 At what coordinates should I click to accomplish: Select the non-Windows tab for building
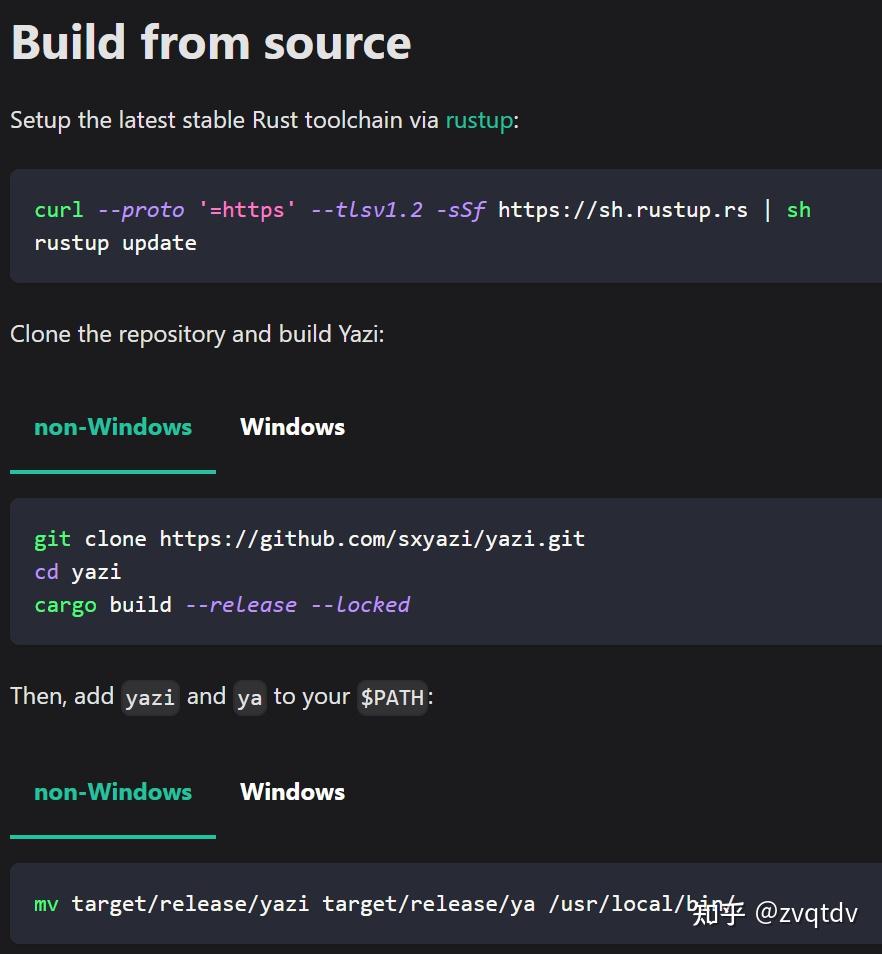[x=113, y=427]
